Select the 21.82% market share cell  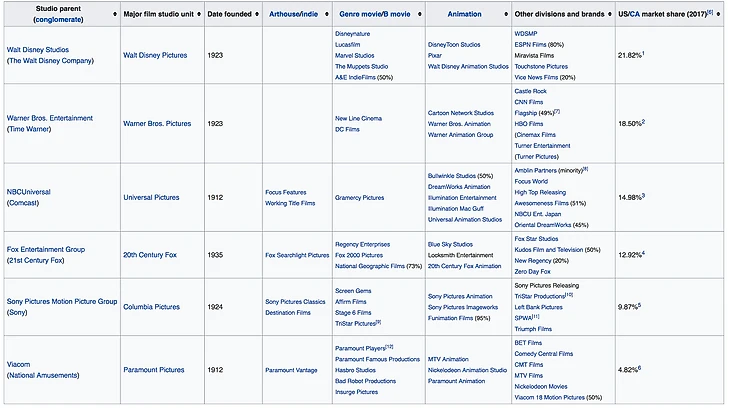pos(669,55)
